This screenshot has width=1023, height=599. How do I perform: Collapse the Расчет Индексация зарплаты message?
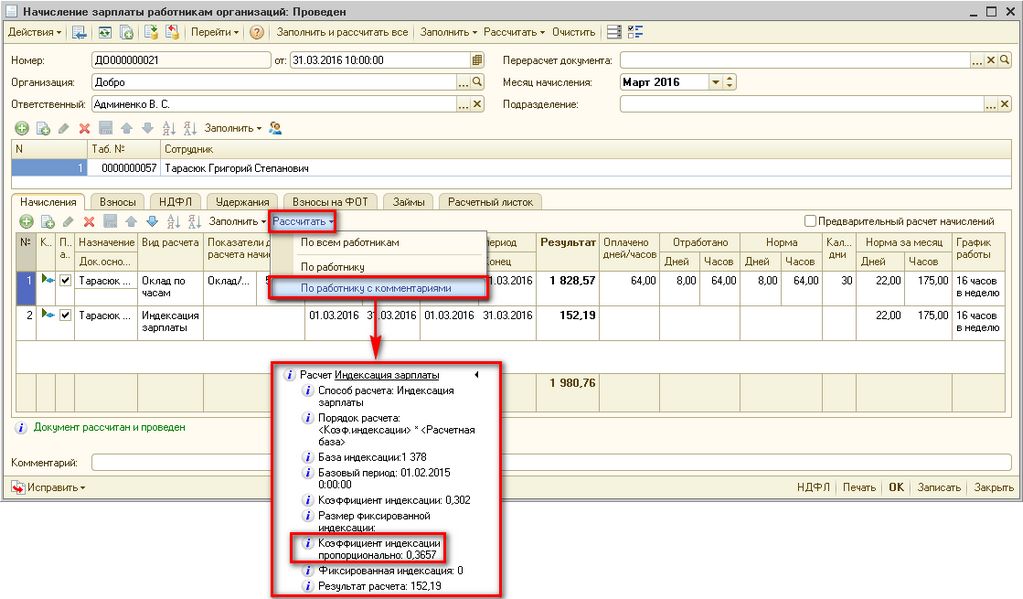[x=477, y=375]
